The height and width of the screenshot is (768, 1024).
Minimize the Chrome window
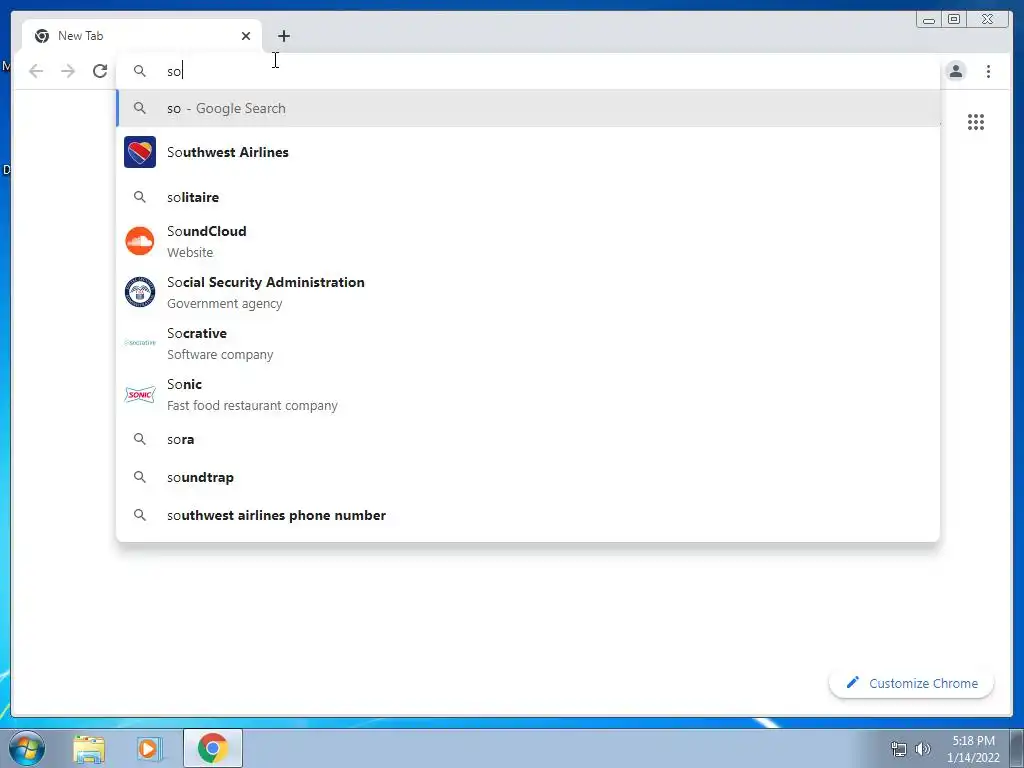pyautogui.click(x=929, y=20)
